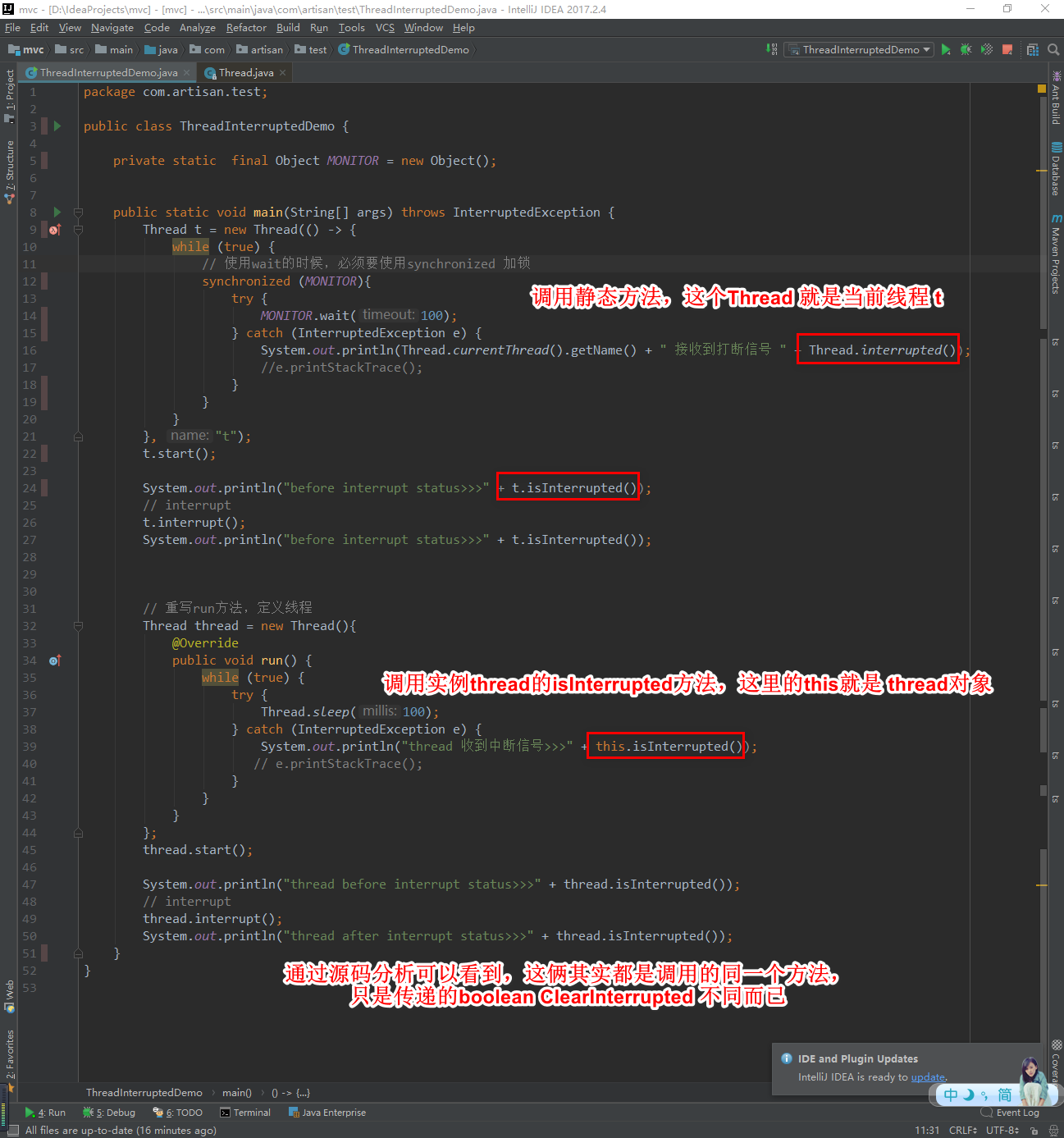This screenshot has width=1064, height=1138.
Task: Open the 4: Run tool window
Action: (45, 1113)
